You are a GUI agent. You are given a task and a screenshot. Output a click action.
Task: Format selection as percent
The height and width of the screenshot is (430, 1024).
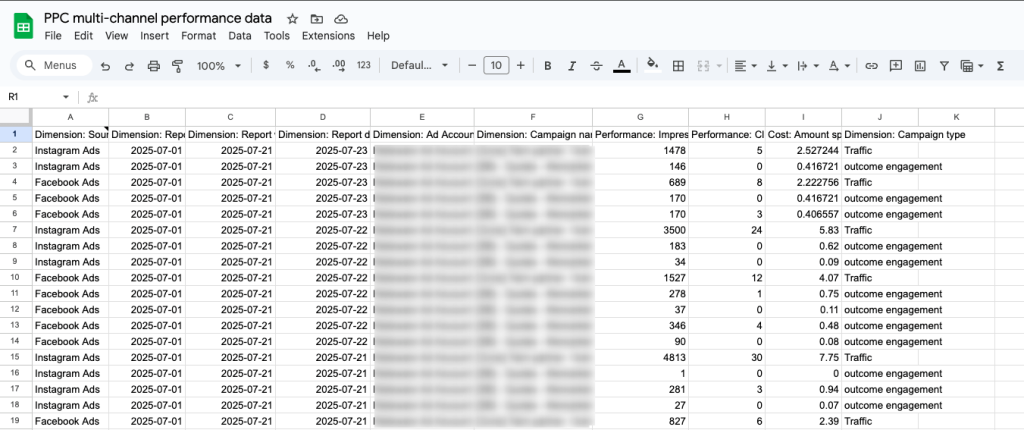click(x=290, y=65)
